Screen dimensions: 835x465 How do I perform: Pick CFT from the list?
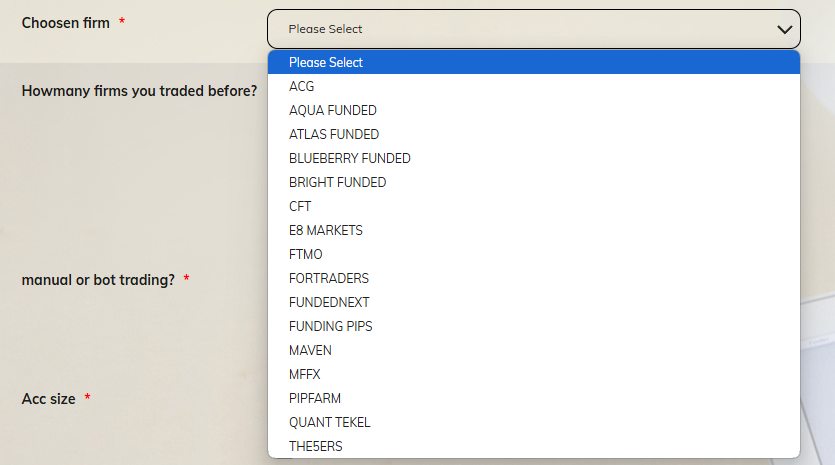pyautogui.click(x=534, y=206)
